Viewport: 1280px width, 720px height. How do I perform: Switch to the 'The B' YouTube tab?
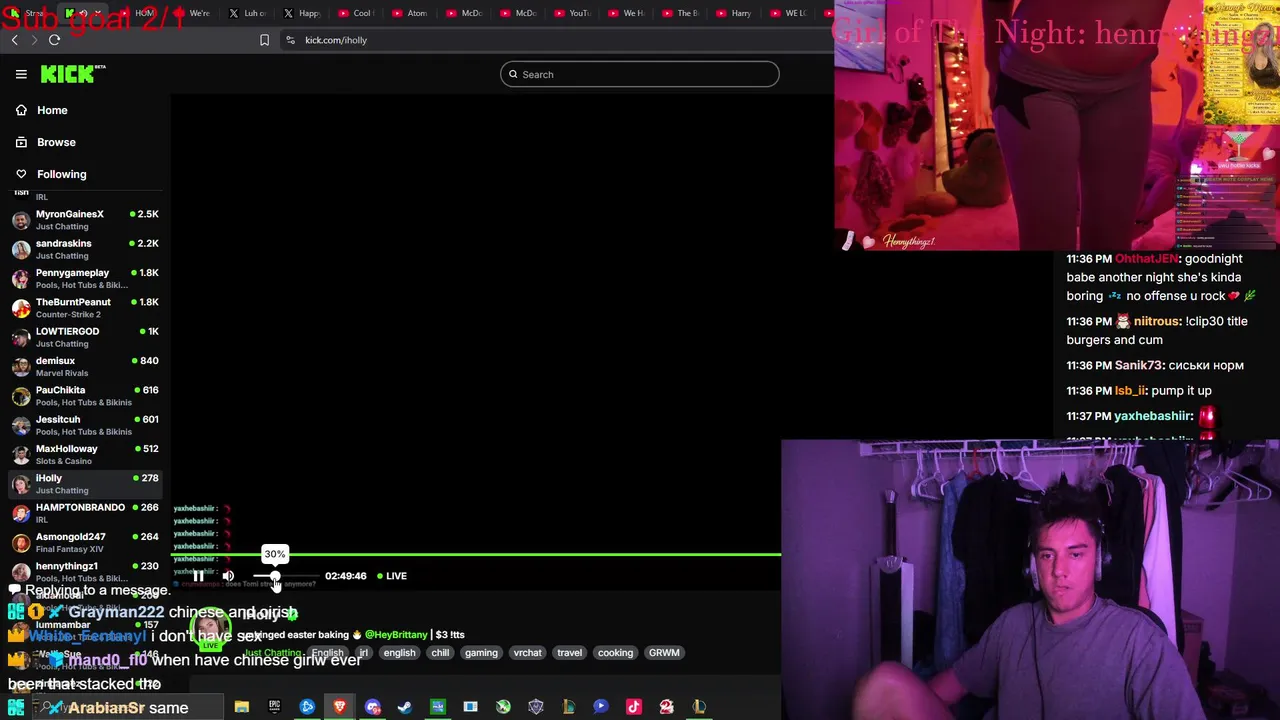coord(679,13)
